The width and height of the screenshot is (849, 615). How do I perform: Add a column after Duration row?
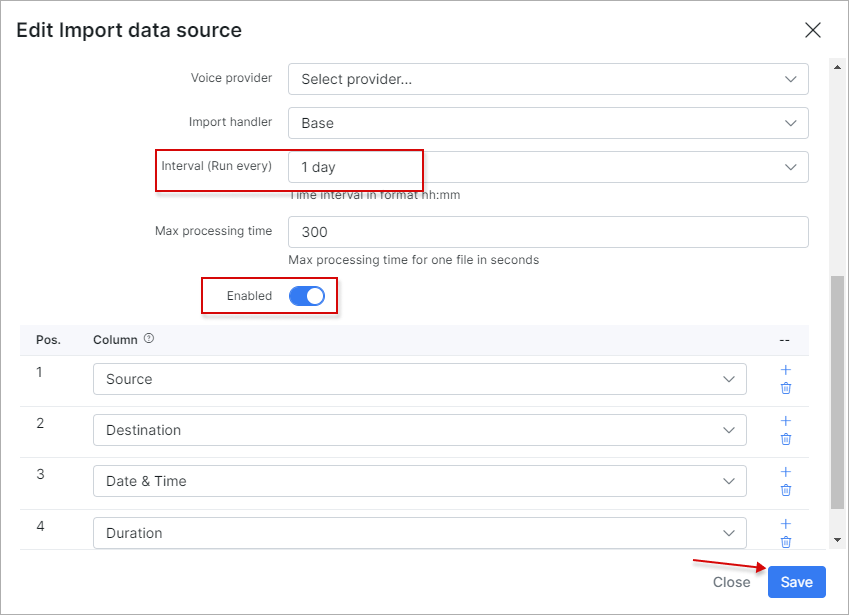786,524
